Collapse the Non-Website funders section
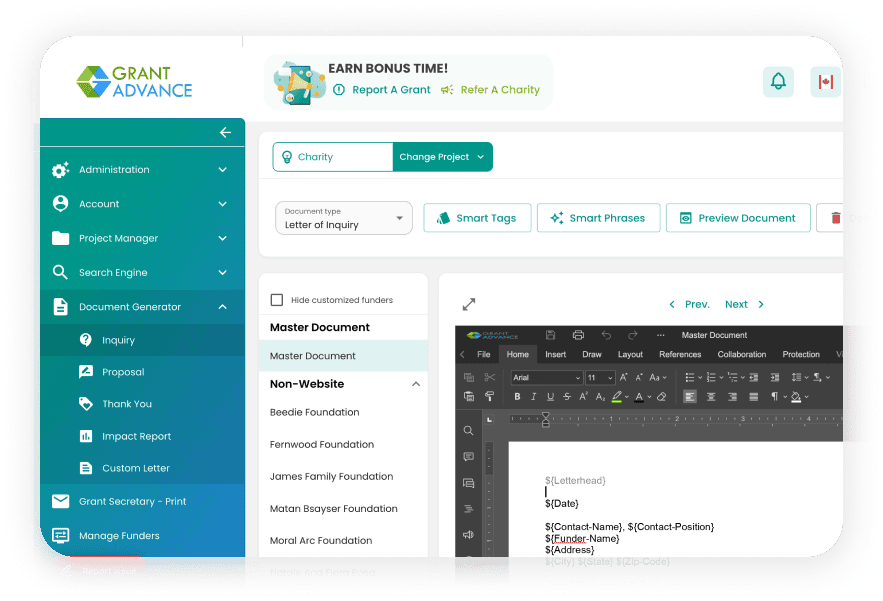This screenshot has width=883, height=601. click(x=416, y=384)
